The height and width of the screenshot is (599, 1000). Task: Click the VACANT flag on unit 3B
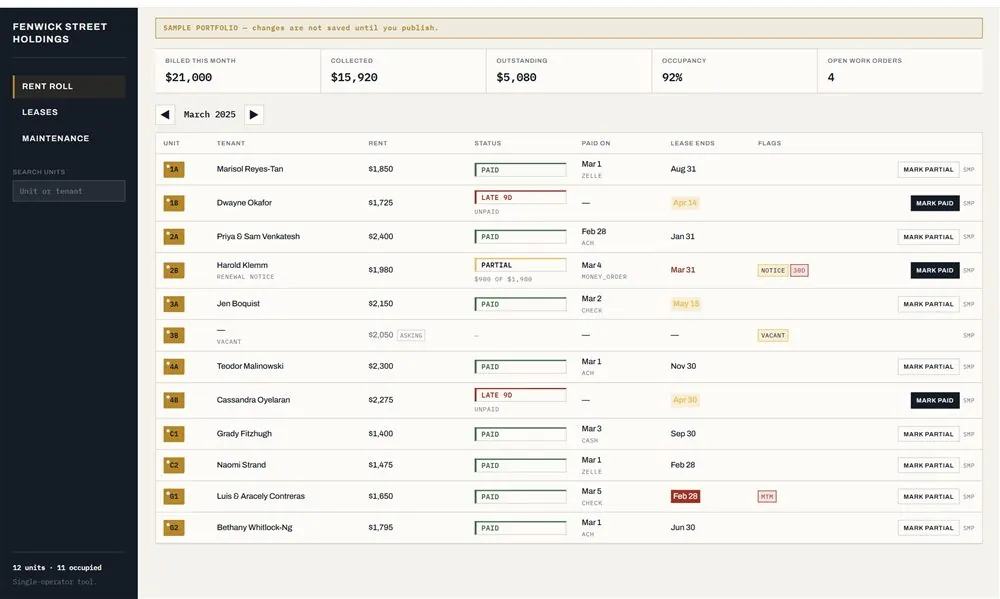[773, 336]
